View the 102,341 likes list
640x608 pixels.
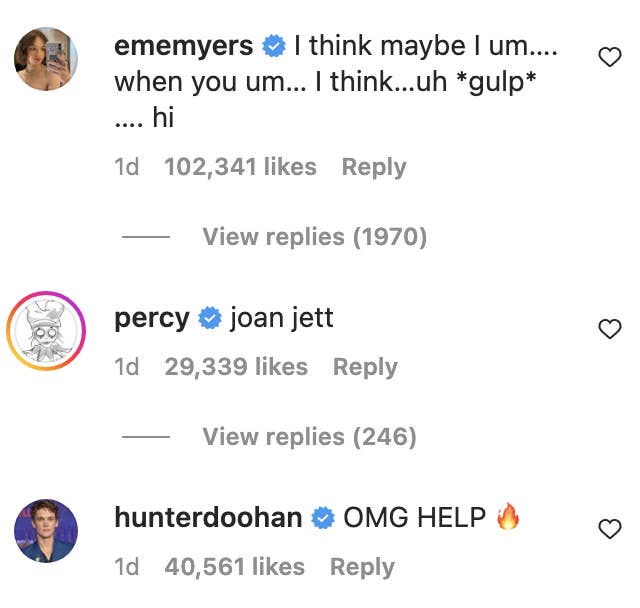pos(240,167)
